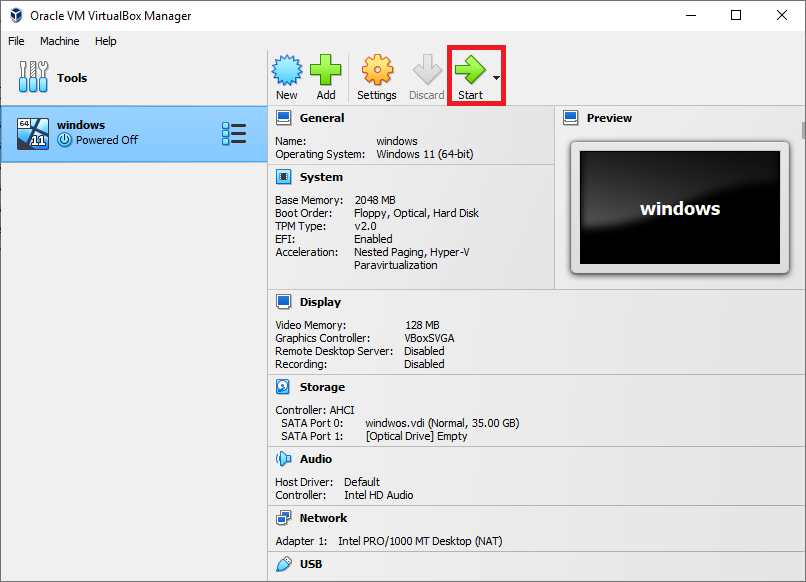Click the Operating System value Windows 11 (64-bit)
Viewport: 806px width, 582px height.
[x=425, y=154]
